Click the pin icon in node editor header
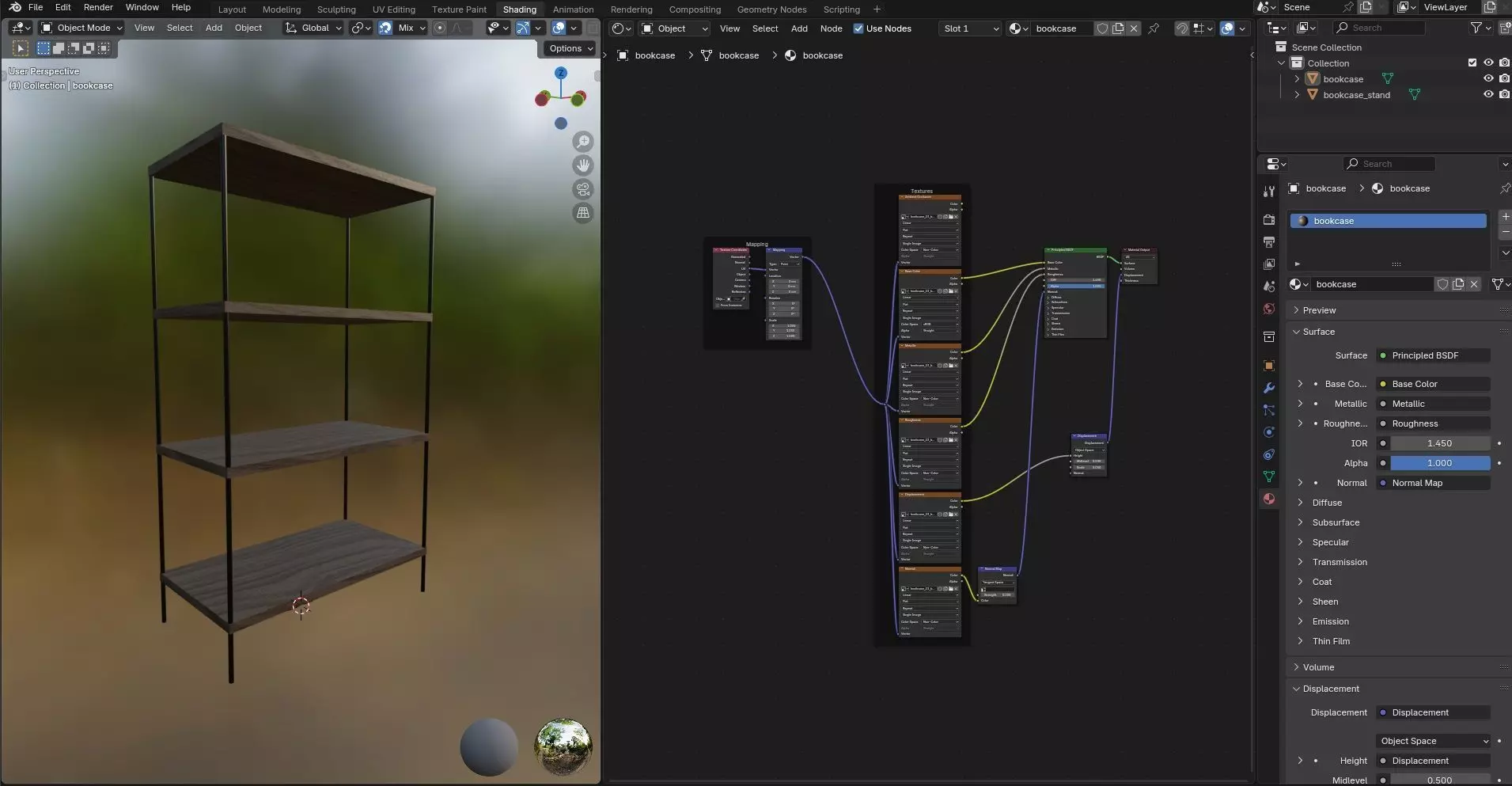 coord(1154,28)
